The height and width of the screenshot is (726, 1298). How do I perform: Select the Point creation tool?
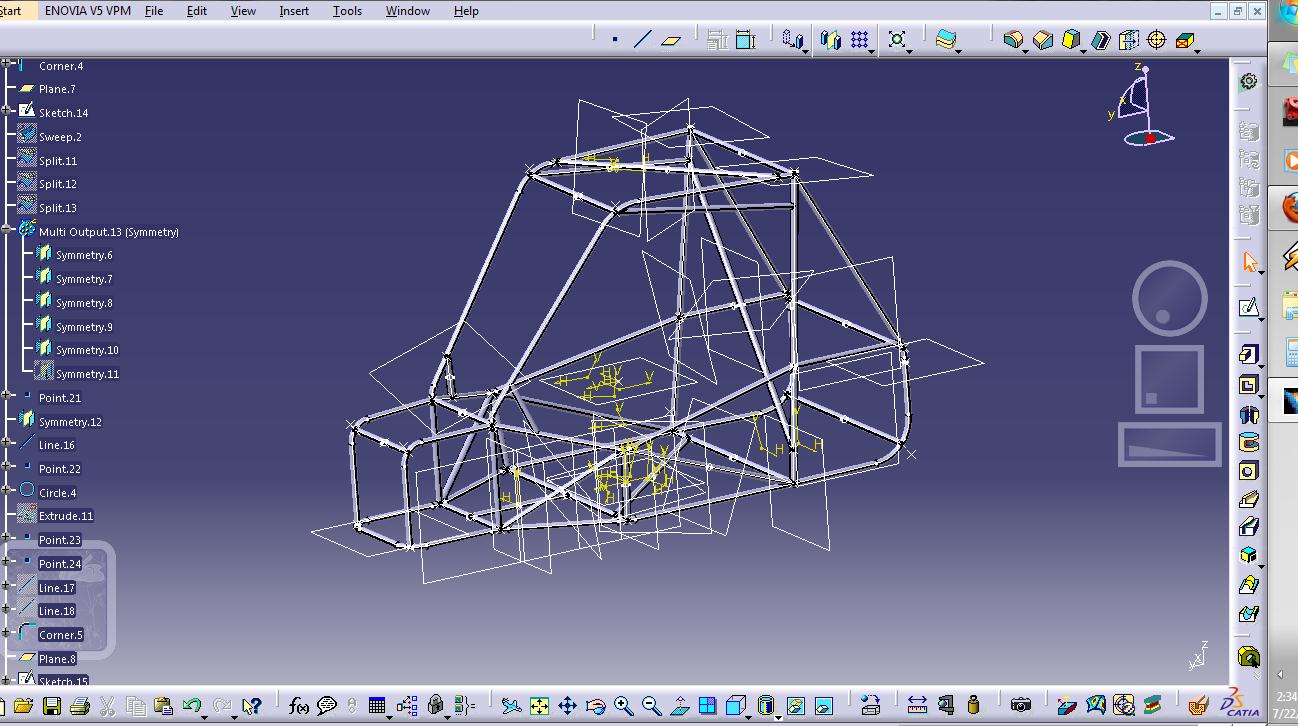[x=614, y=40]
